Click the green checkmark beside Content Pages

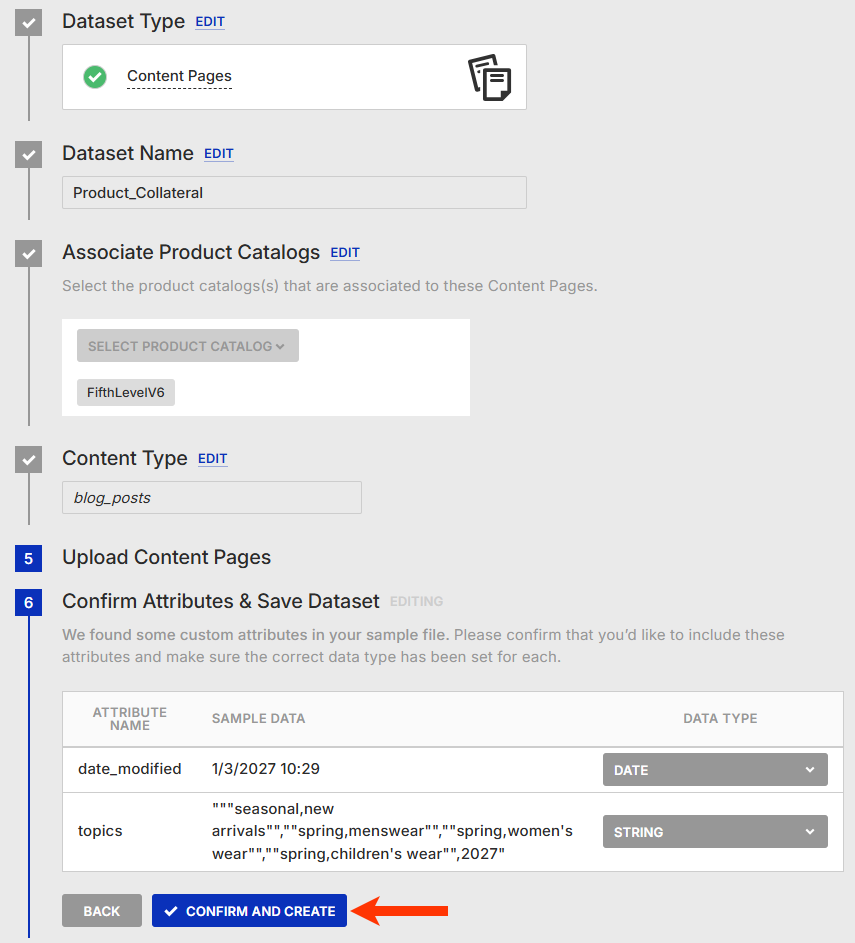tap(95, 76)
